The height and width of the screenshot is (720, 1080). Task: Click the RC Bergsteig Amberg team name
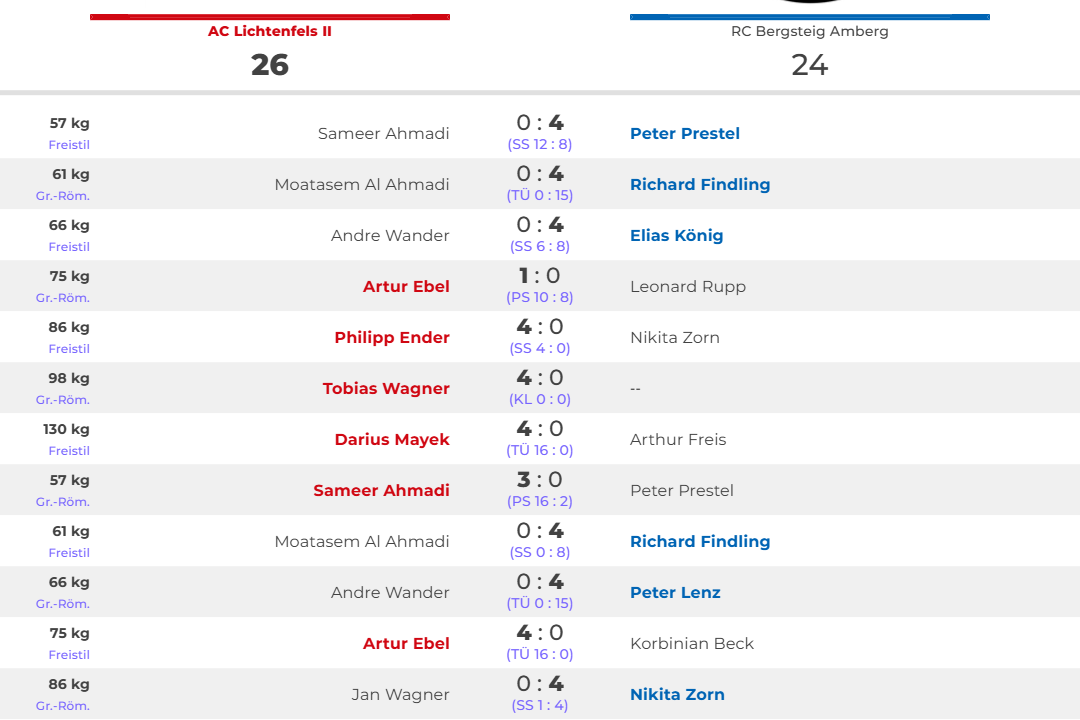point(809,31)
